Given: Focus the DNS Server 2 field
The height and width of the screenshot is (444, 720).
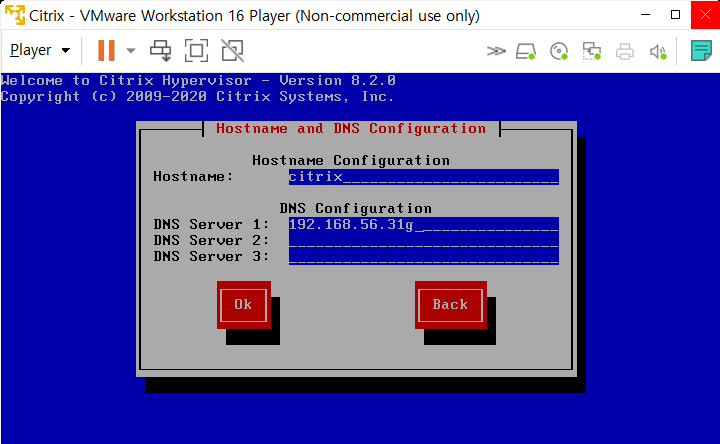Looking at the screenshot, I should [423, 241].
